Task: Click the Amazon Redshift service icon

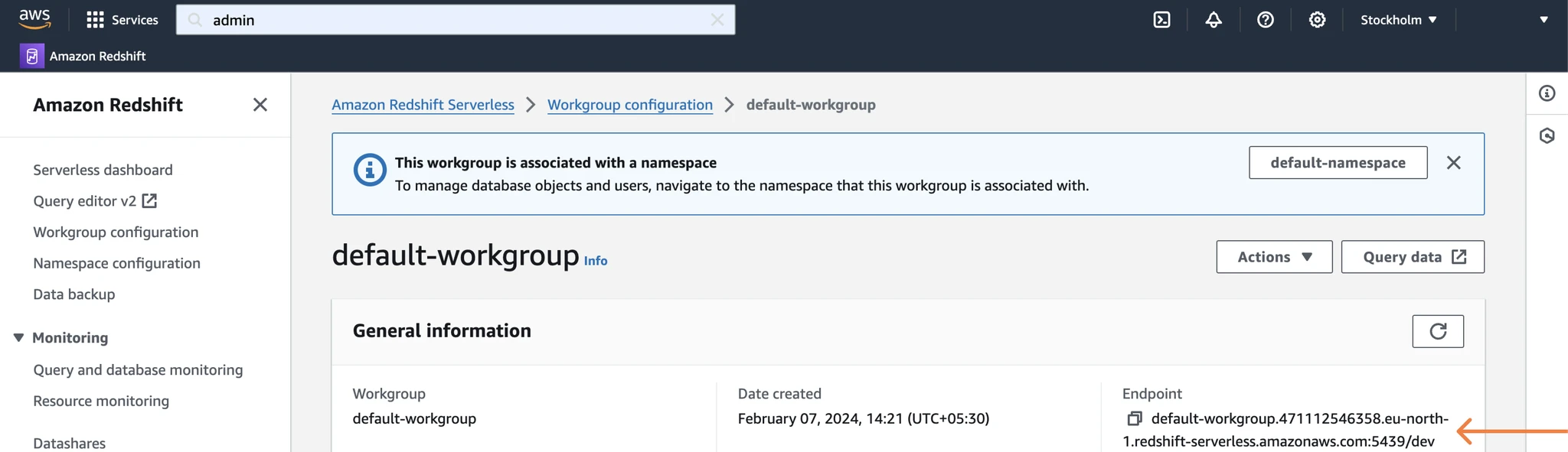Action: (31, 56)
